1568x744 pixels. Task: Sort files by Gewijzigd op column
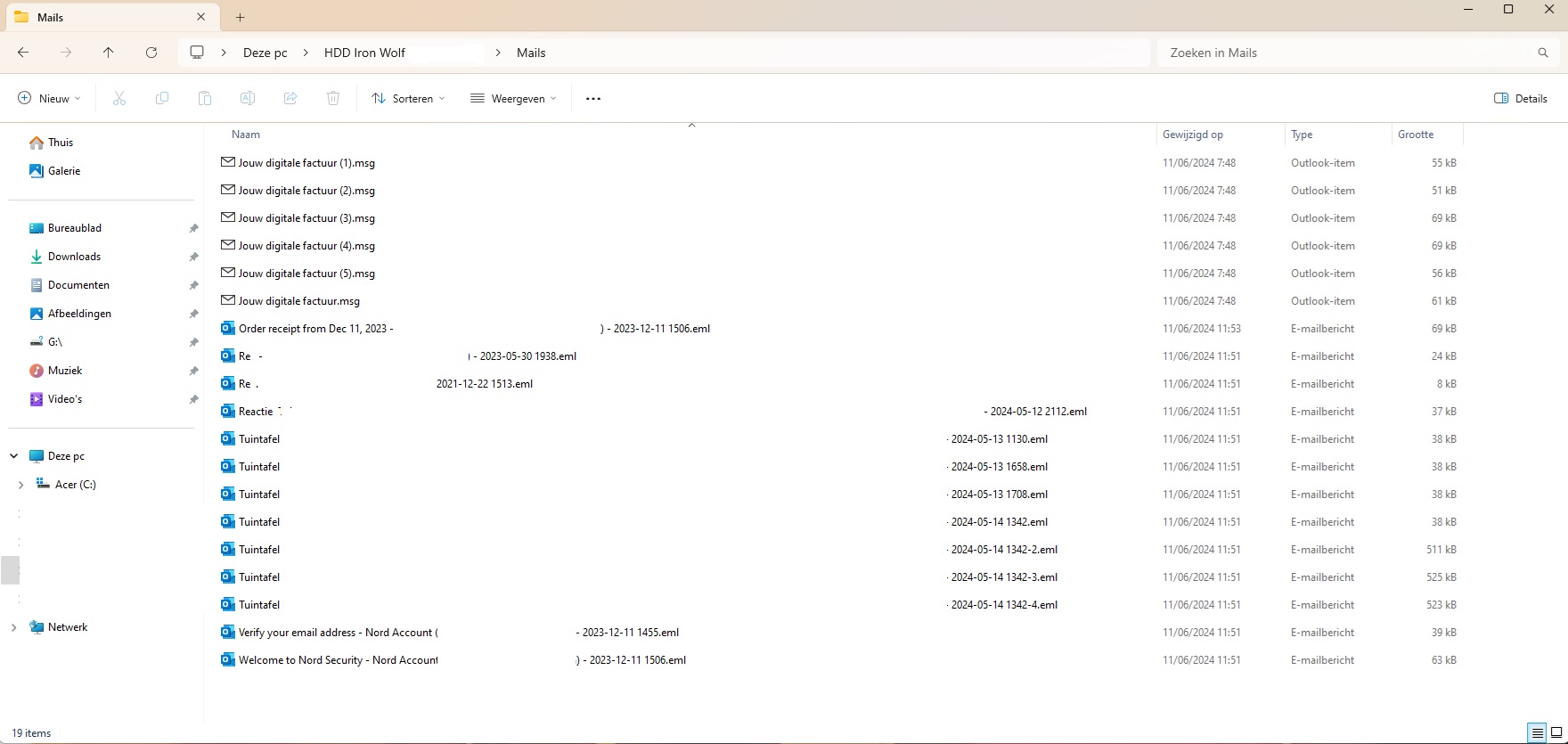click(1193, 135)
